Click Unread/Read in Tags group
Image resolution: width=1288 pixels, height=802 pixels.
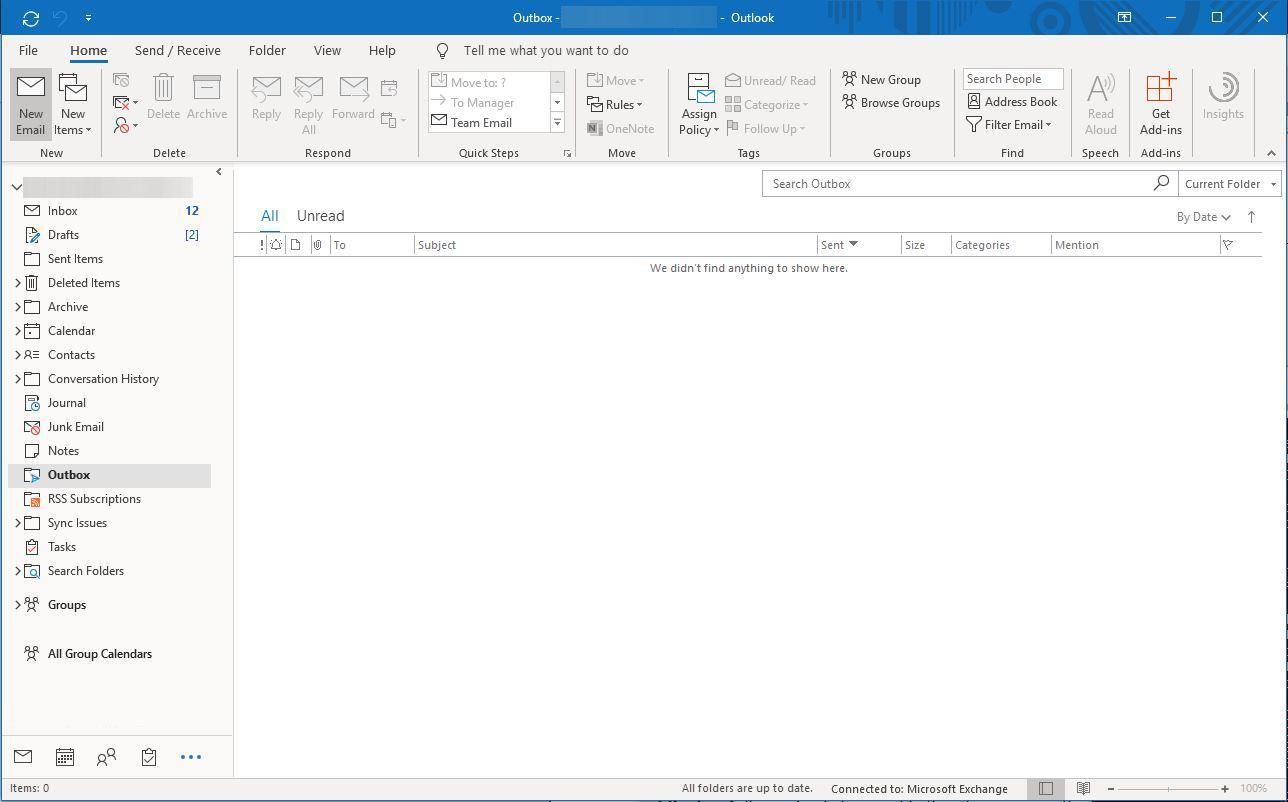pos(770,81)
